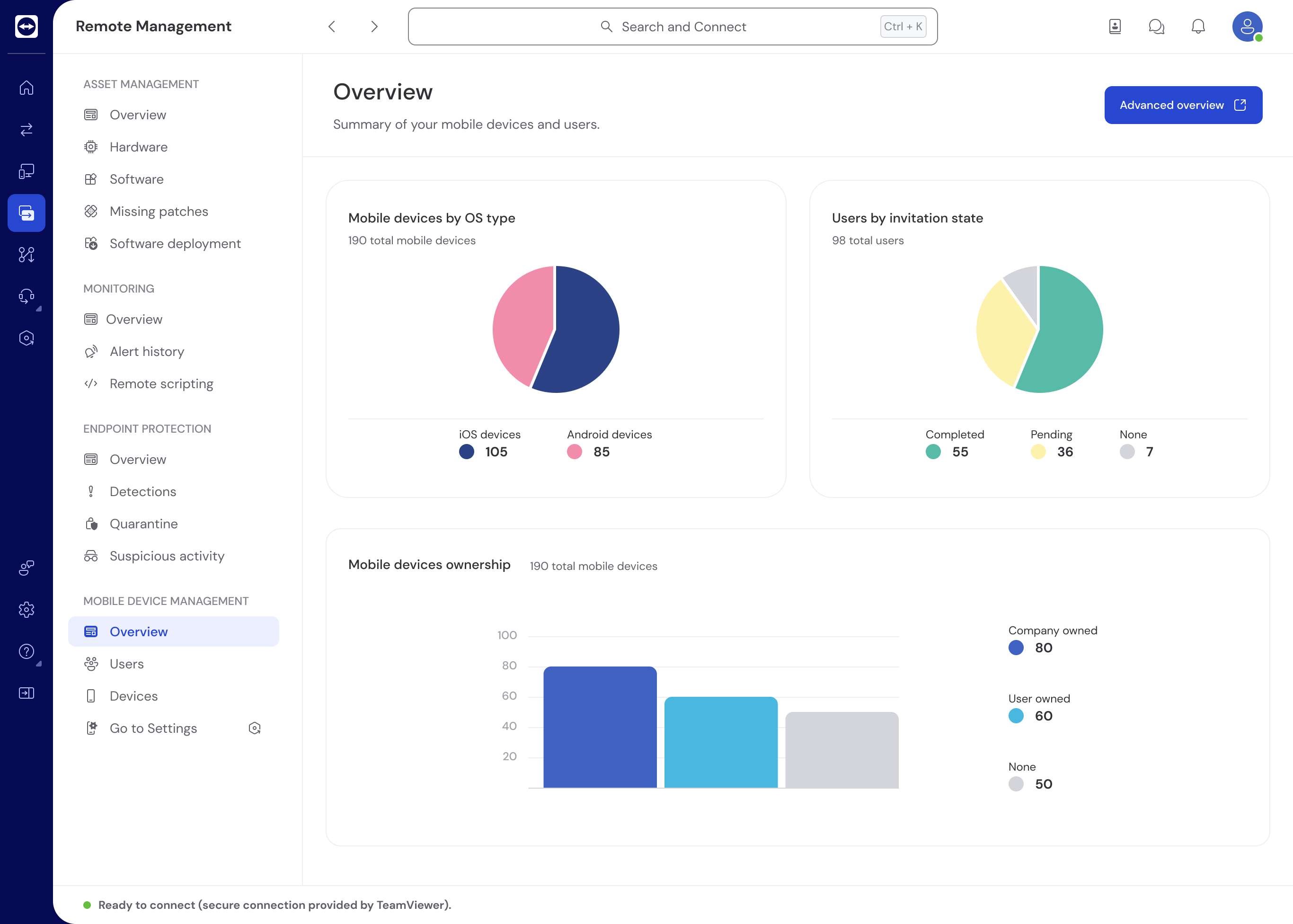Open Software deployment under Asset Management
The width and height of the screenshot is (1293, 924).
point(175,243)
